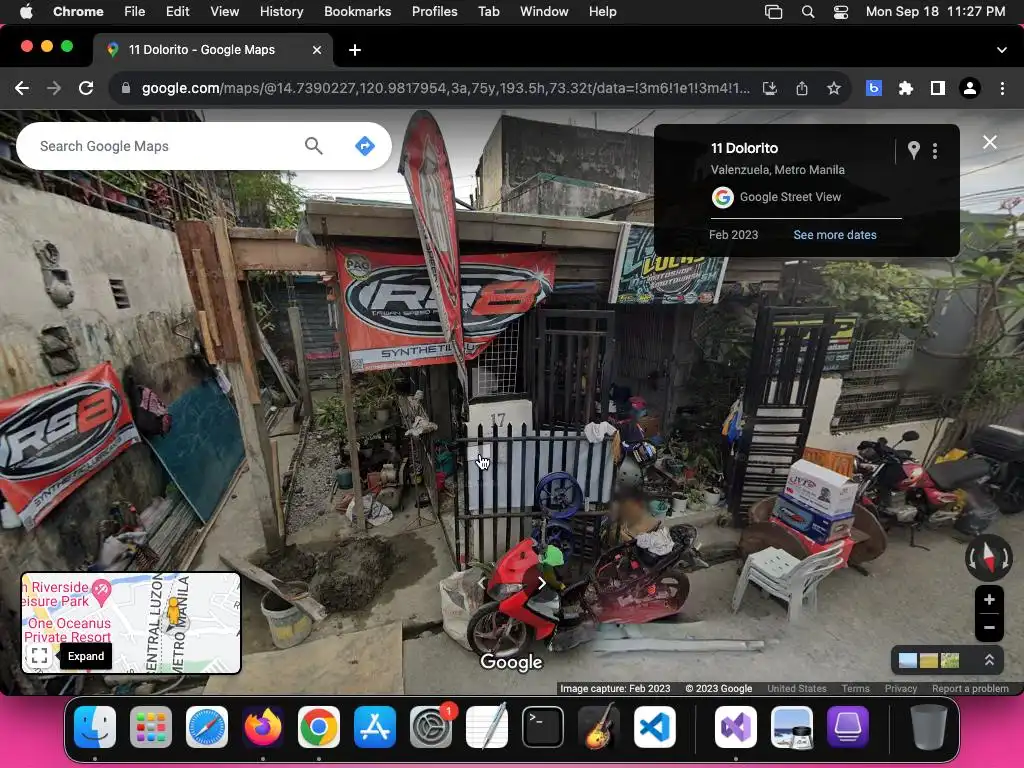Open the Profiles menu
1024x768 pixels.
[434, 11]
